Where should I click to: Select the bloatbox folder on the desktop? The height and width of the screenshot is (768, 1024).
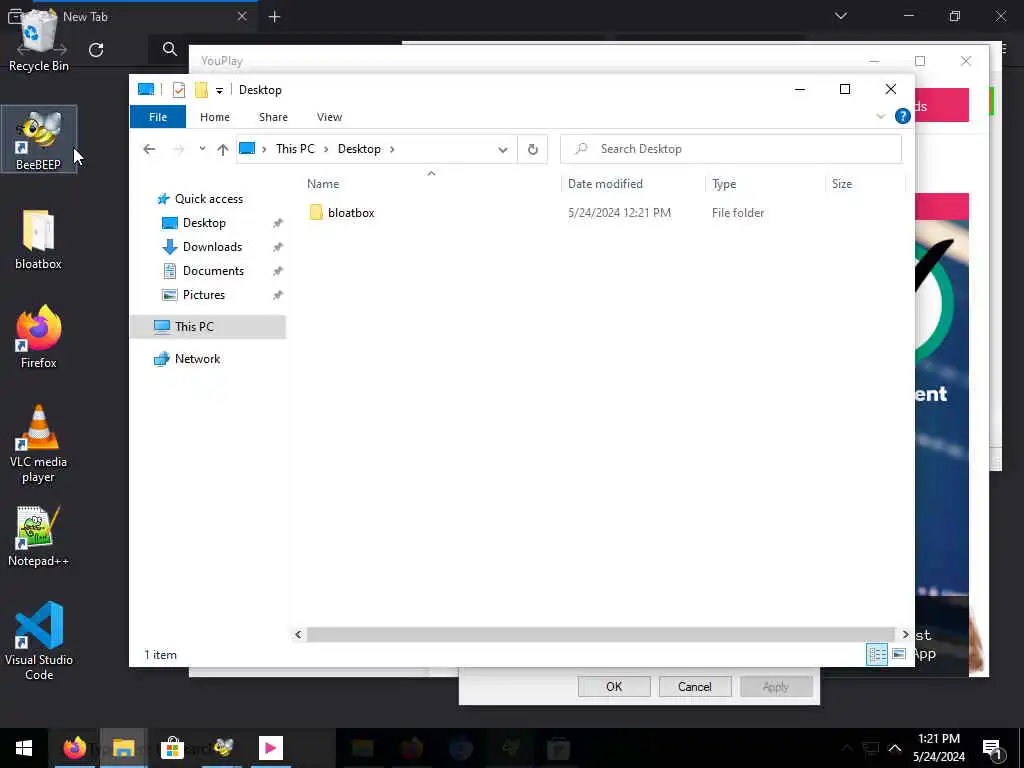coord(39,240)
